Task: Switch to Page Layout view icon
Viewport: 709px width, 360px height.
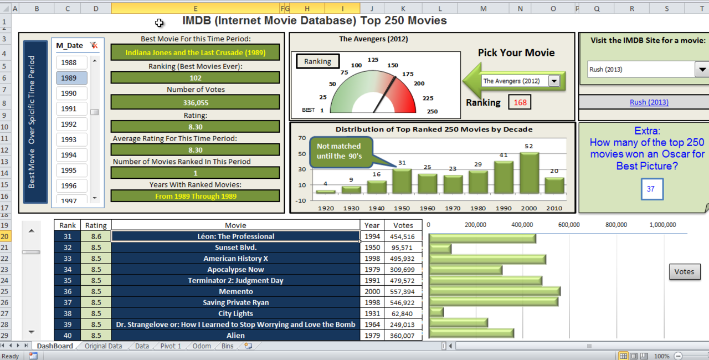Action: 634,356
